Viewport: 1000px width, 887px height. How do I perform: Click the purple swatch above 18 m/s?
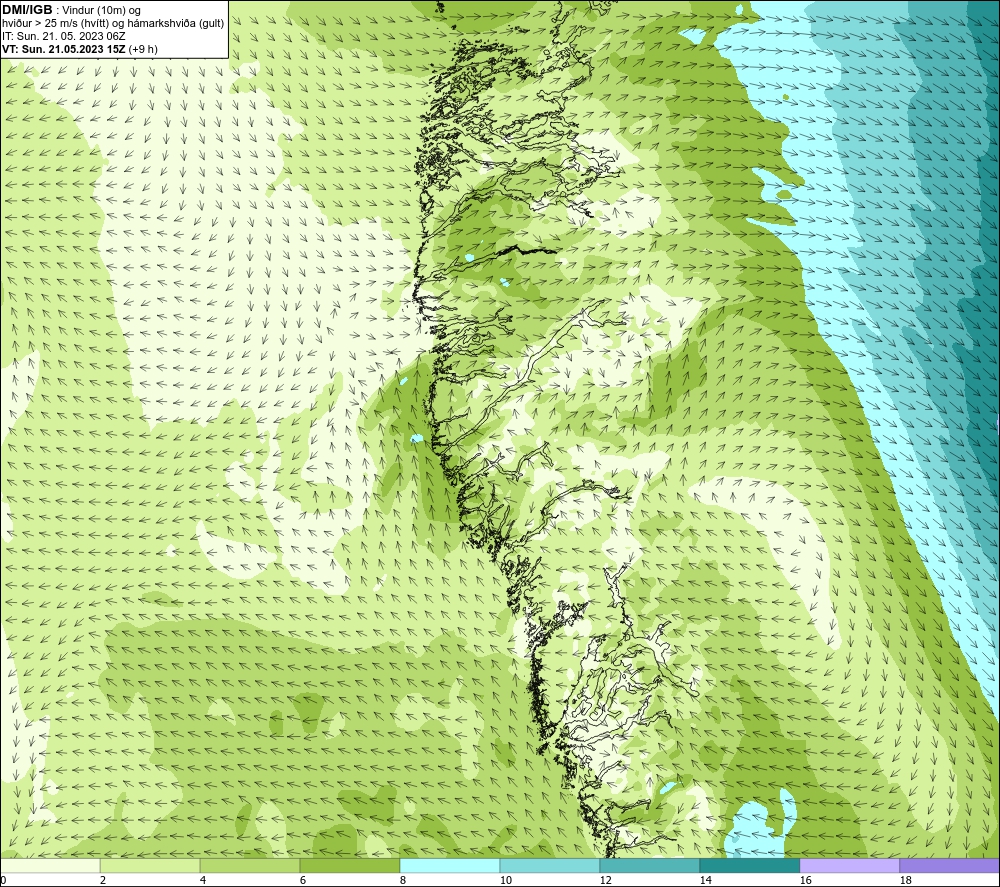coord(949,865)
